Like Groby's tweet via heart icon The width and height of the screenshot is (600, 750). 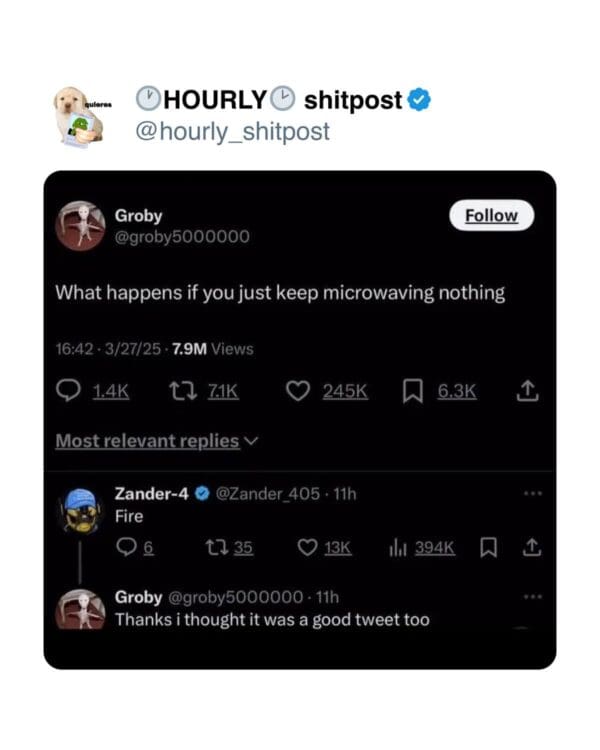coord(298,393)
